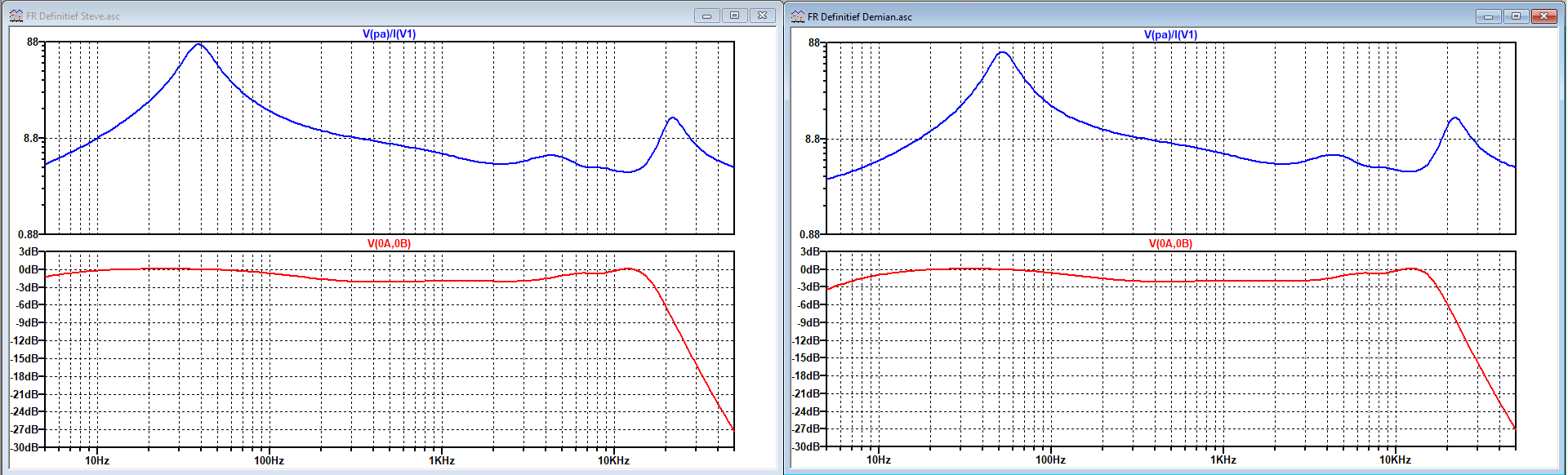Click the 1KHz frequency label in Demian window
The height and width of the screenshot is (475, 1568).
point(1223,459)
